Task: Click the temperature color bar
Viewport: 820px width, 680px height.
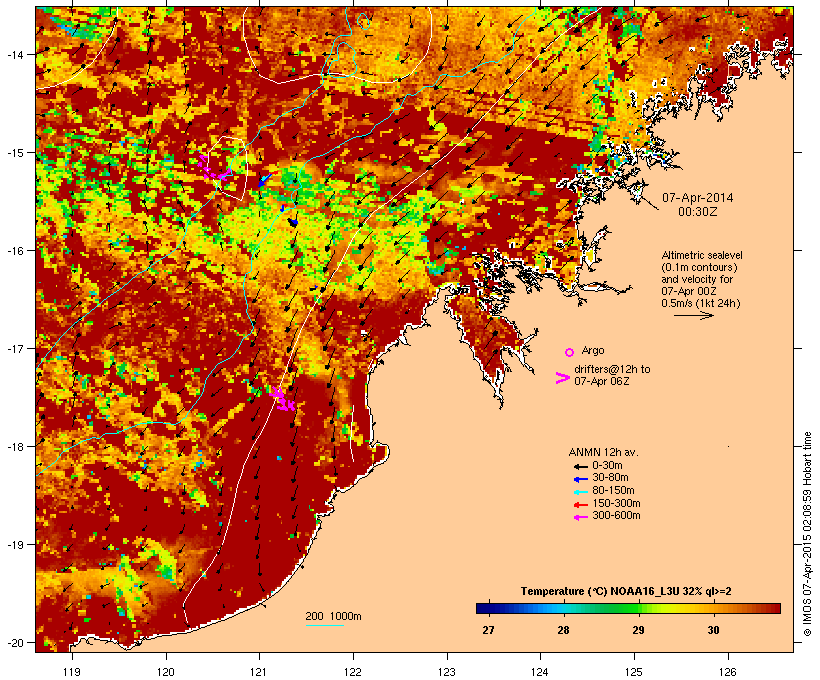Action: point(628,608)
